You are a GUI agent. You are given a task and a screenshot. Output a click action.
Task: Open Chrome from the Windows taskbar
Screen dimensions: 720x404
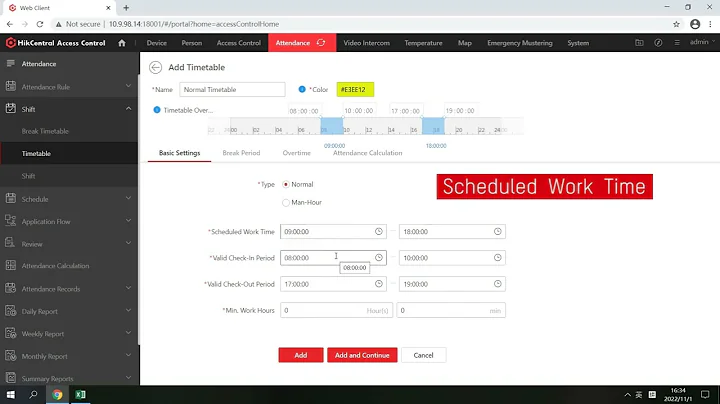pyautogui.click(x=57, y=395)
